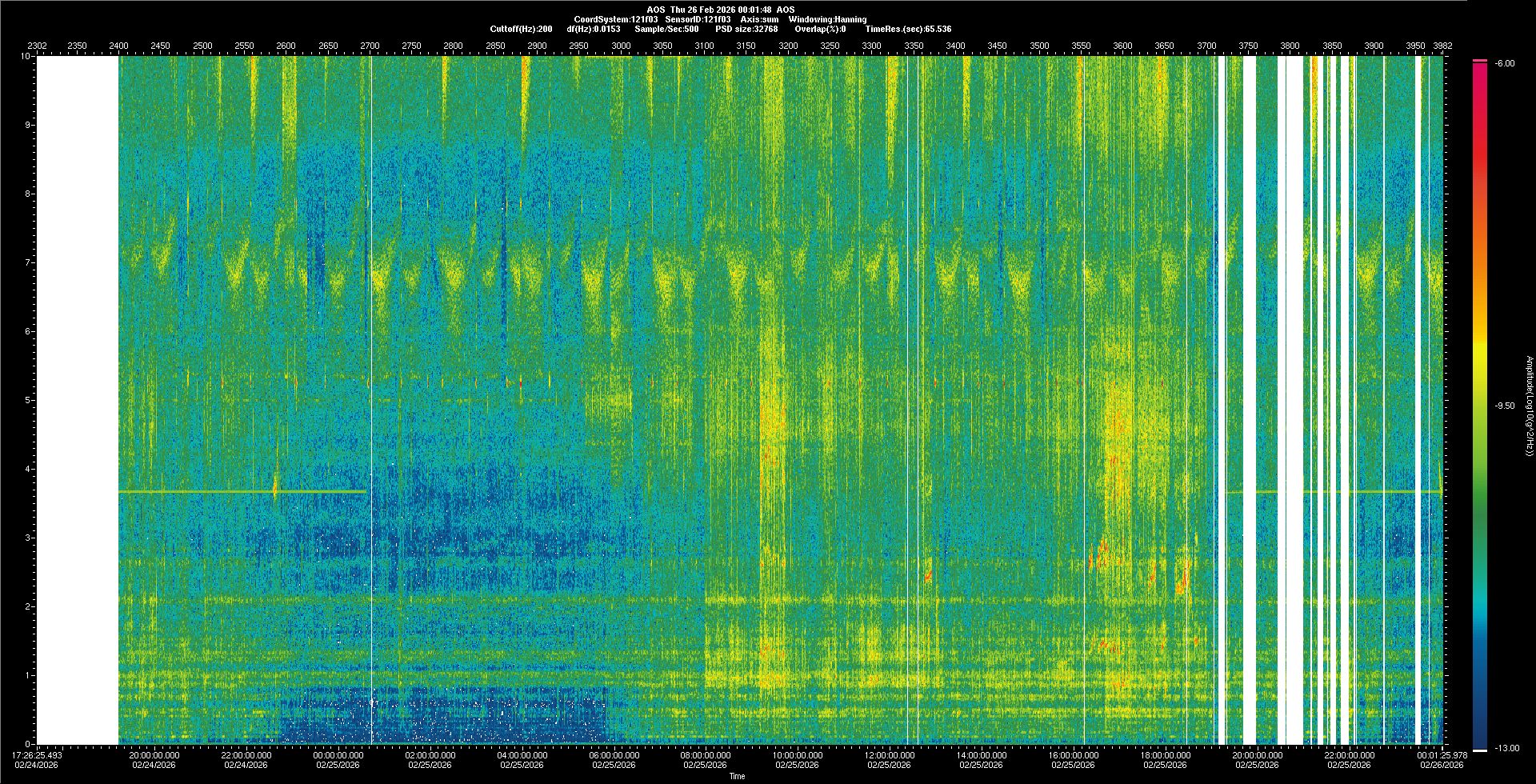Click the 7 Hz frequency axis tick
The image size is (1536, 784).
tap(27, 262)
